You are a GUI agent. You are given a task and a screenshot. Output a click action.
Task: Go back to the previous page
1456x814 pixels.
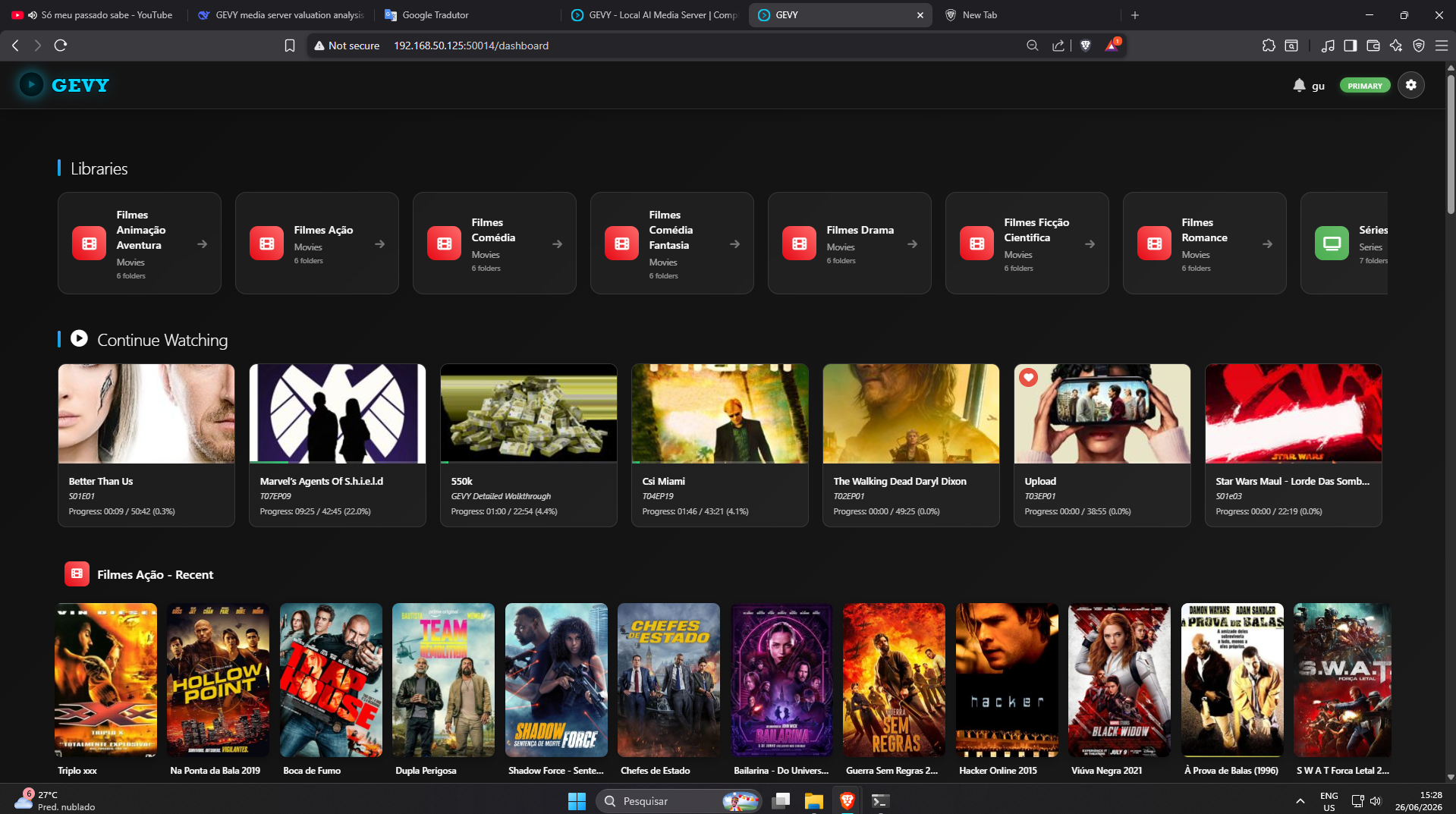coord(15,46)
